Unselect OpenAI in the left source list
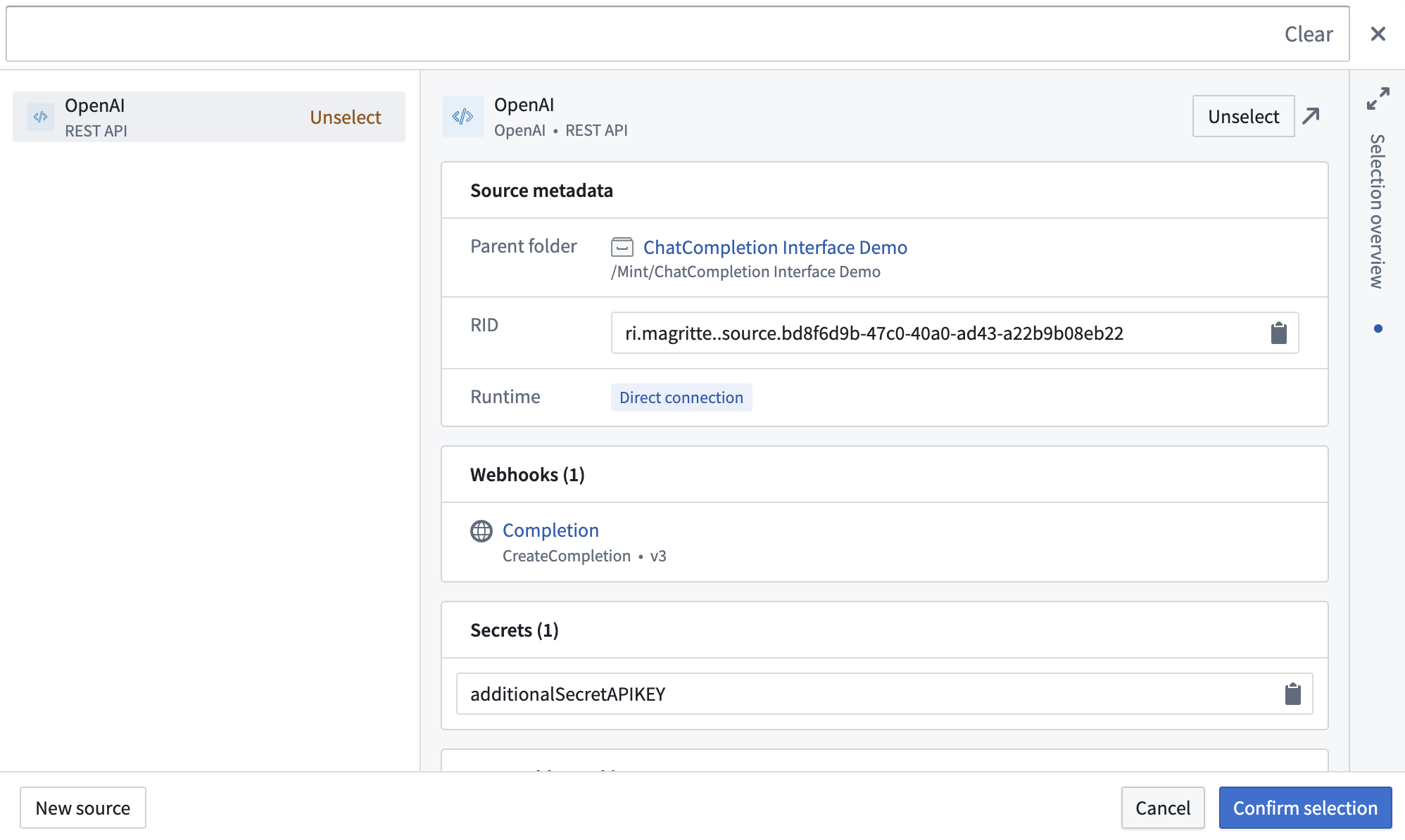This screenshot has height=840, width=1405. (x=346, y=117)
